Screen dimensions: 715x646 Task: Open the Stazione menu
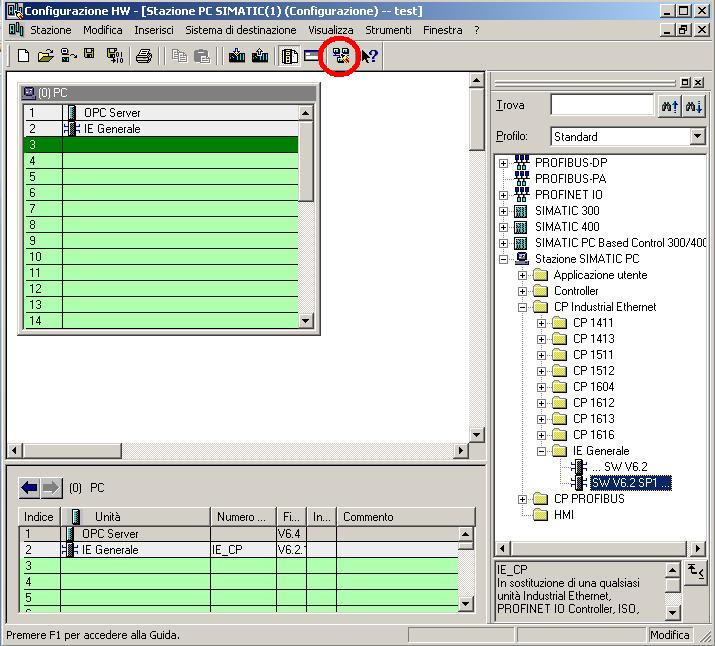tap(51, 30)
